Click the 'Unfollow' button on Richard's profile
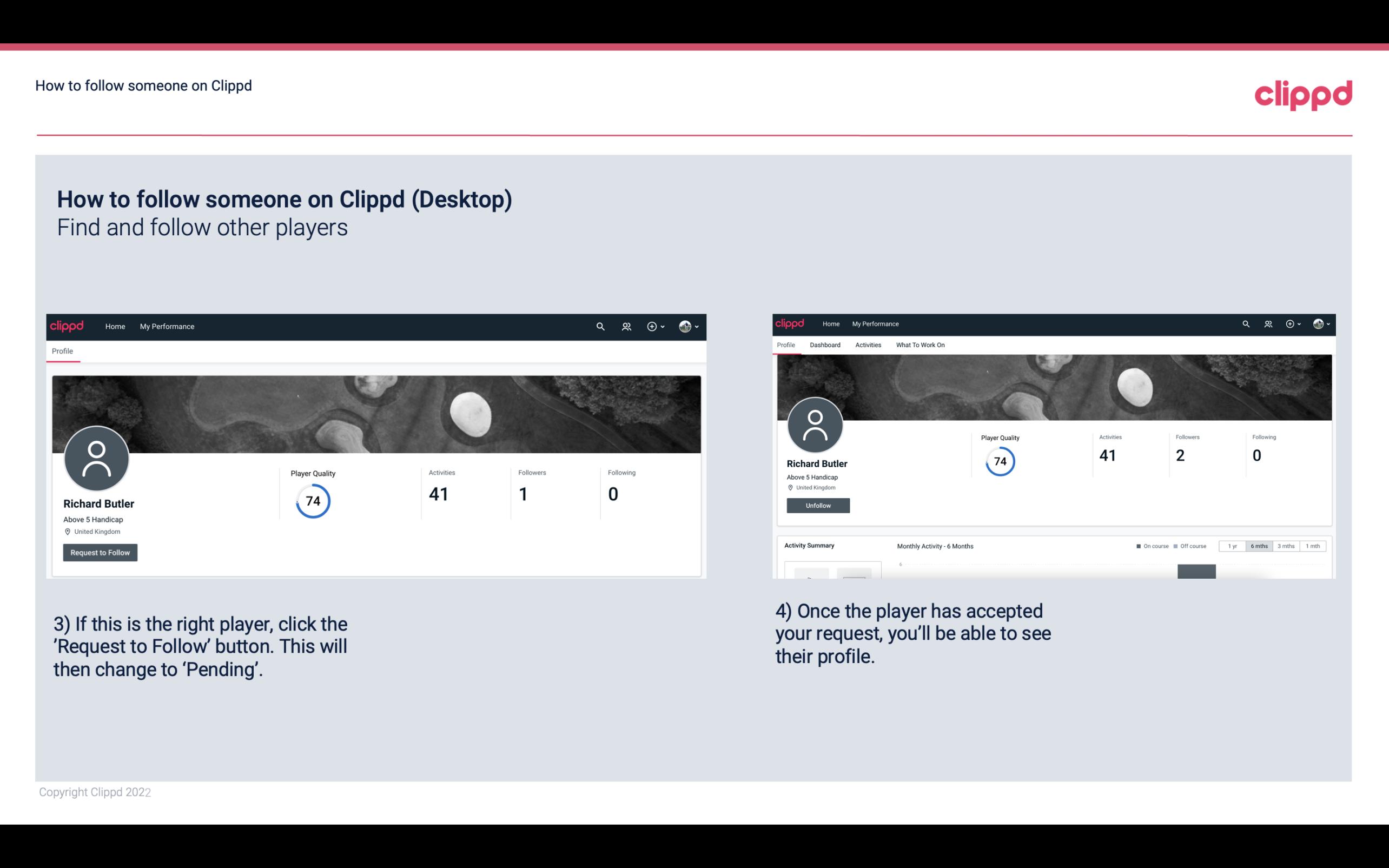Image resolution: width=1389 pixels, height=868 pixels. 817,505
